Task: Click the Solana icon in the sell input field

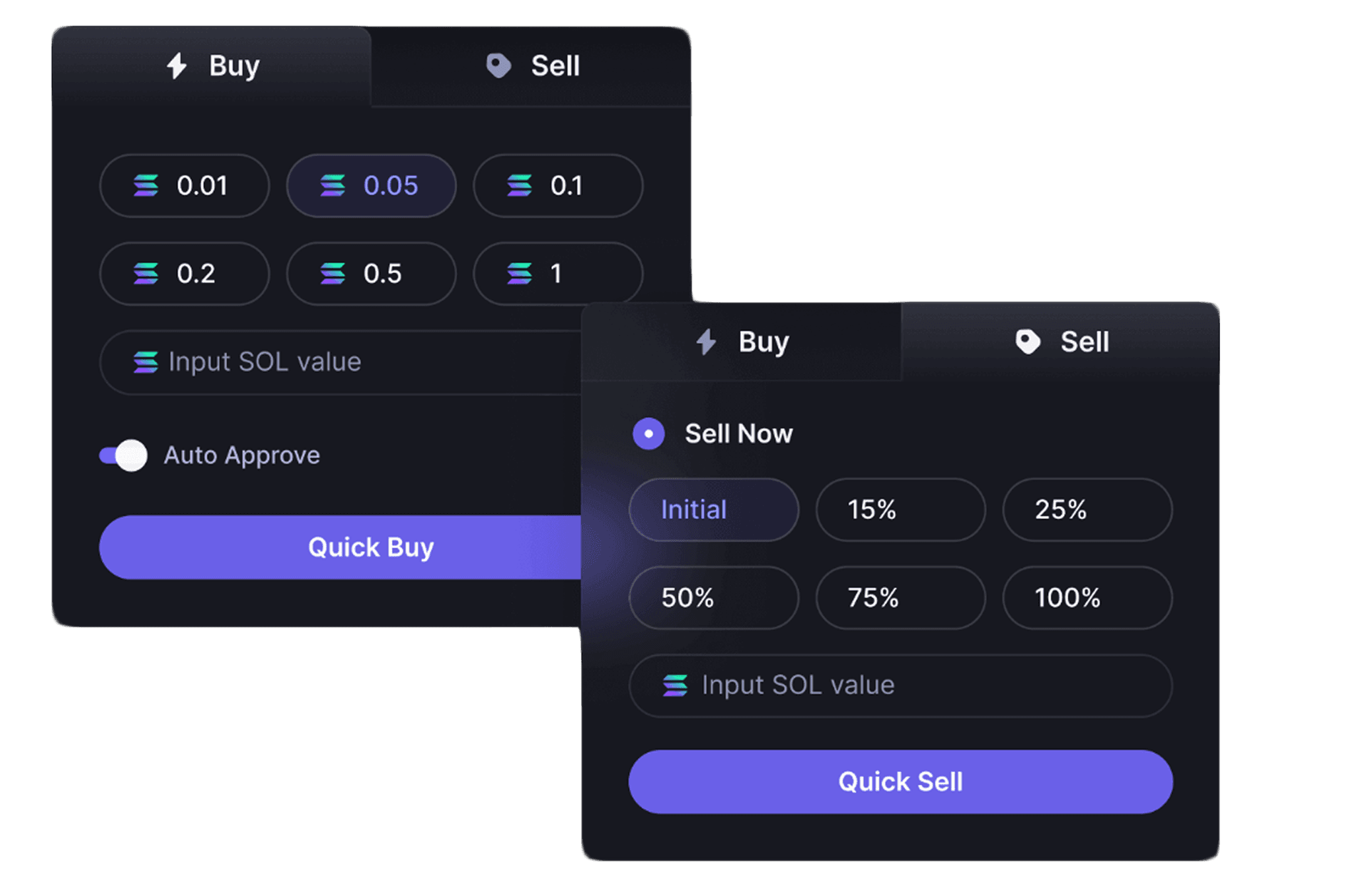Action: (675, 685)
